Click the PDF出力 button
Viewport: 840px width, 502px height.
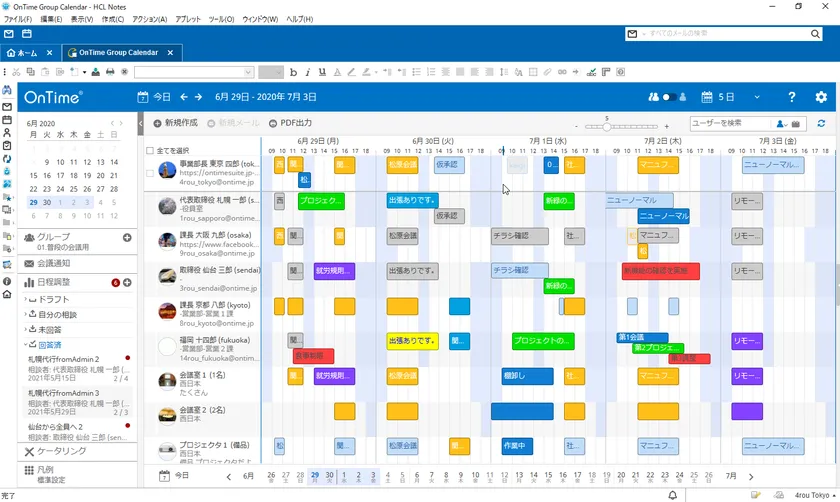coord(290,123)
